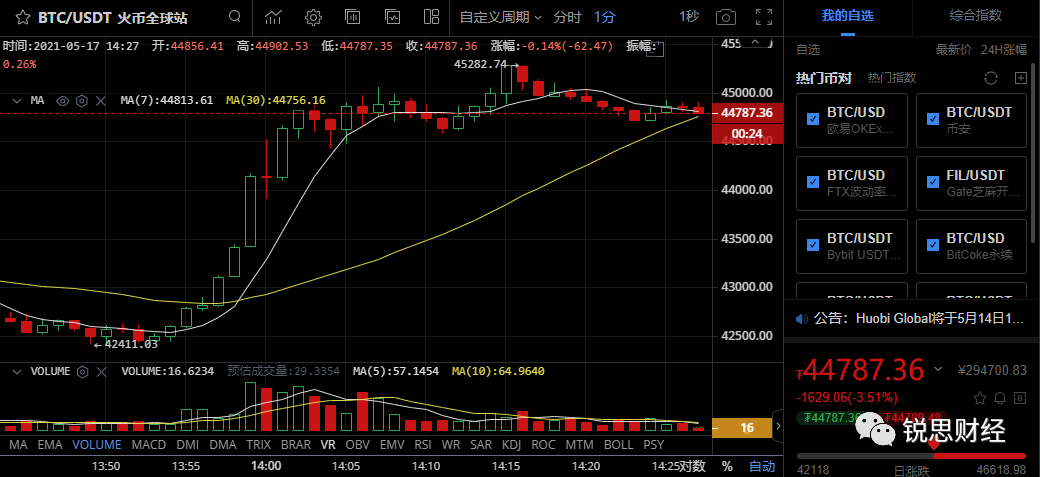
Task: Switch sub-indicator to BOLL
Action: (619, 444)
